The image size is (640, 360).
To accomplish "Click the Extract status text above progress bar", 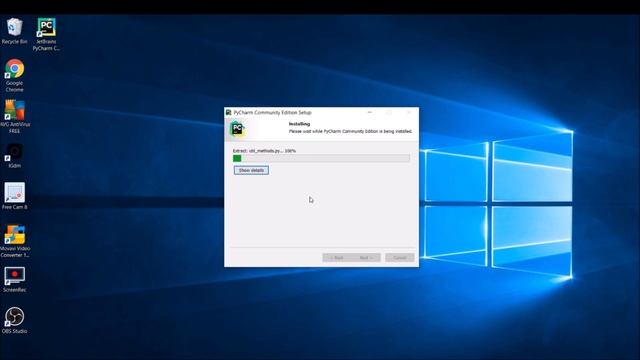I will click(264, 151).
